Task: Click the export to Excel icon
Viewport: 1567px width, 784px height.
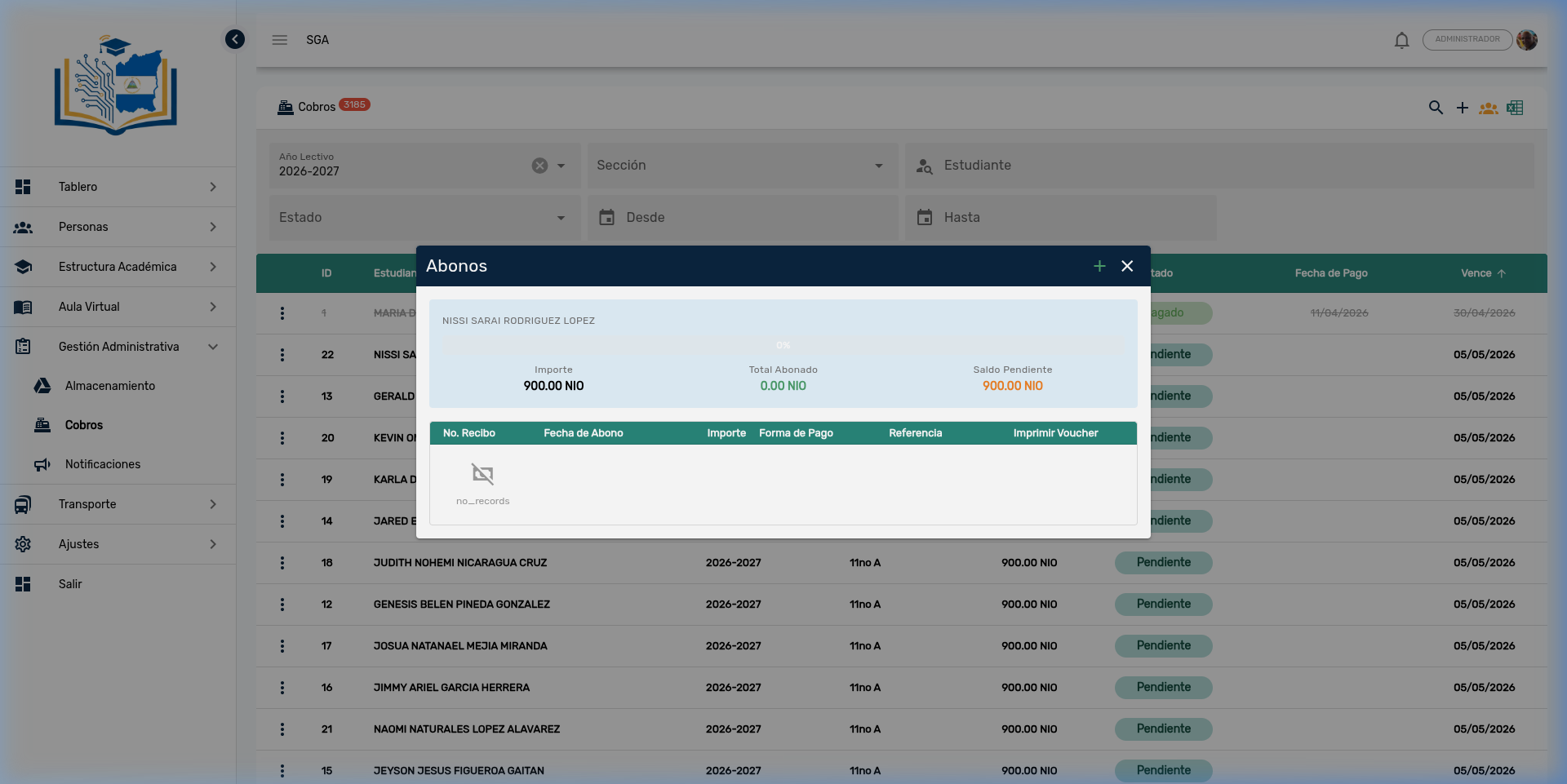Action: point(1515,108)
